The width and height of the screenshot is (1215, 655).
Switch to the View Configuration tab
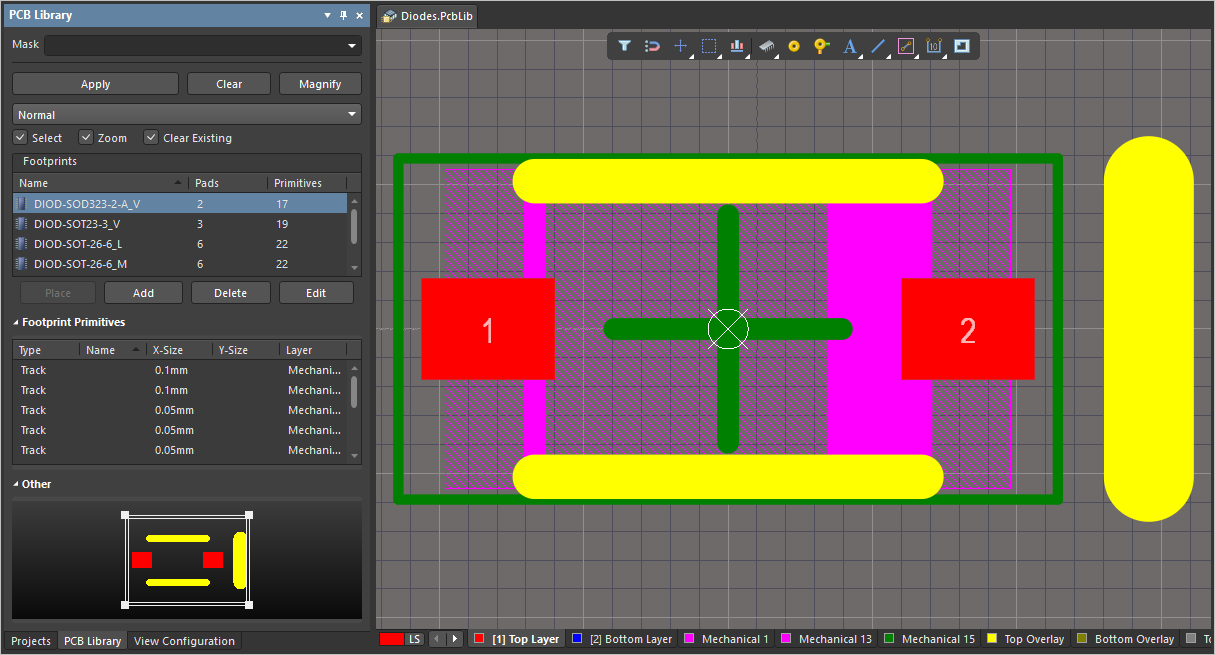click(x=184, y=641)
